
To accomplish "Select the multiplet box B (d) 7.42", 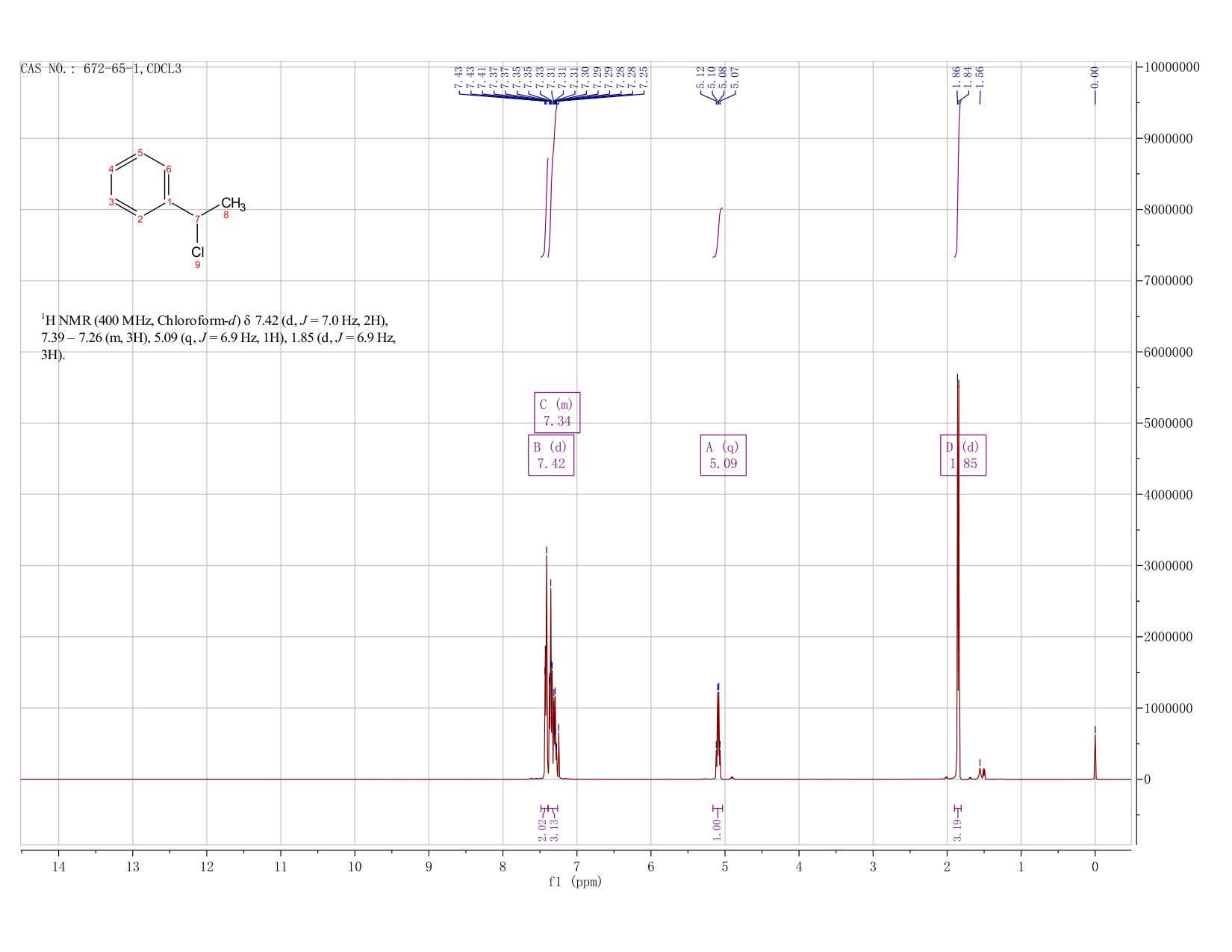I will tap(551, 455).
